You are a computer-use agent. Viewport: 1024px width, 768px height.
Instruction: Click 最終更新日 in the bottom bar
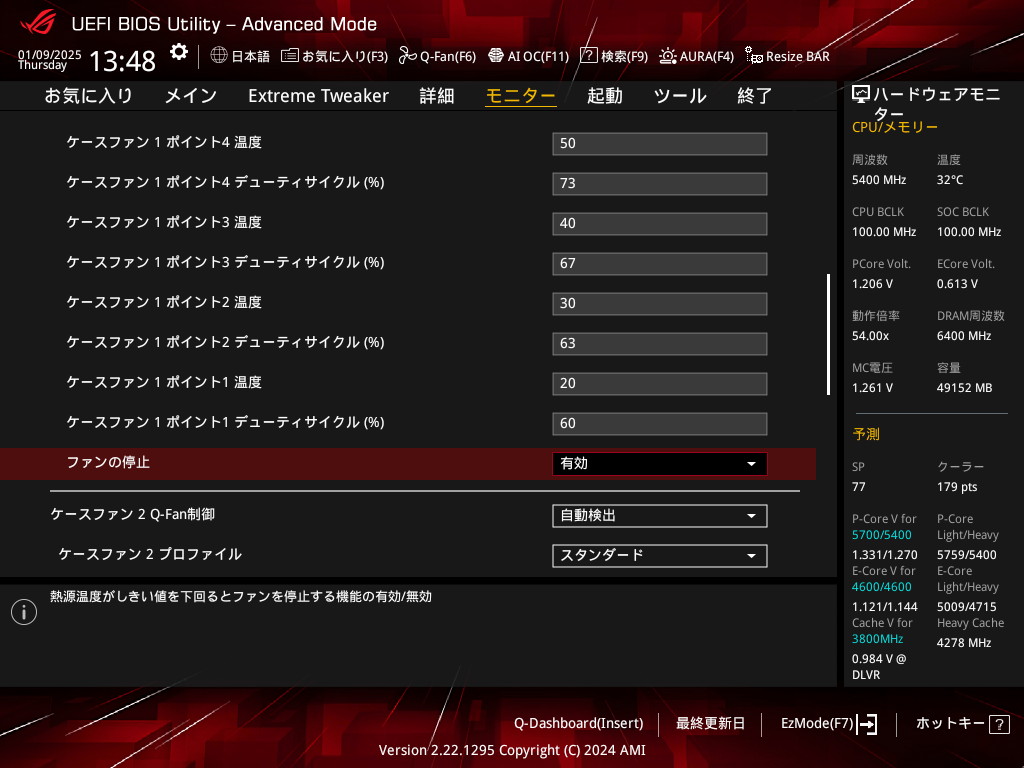(x=710, y=723)
